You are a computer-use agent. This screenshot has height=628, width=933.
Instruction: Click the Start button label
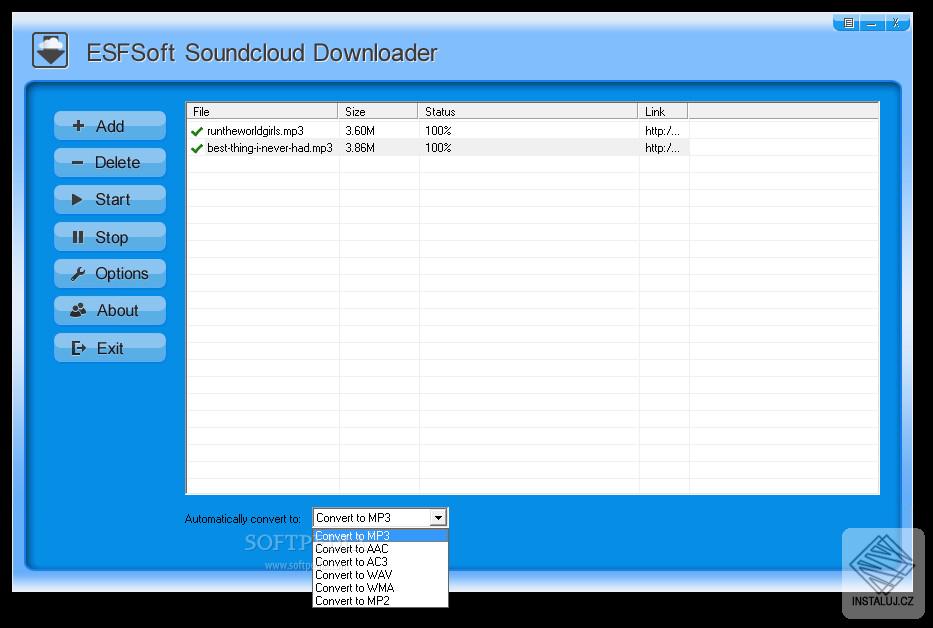pyautogui.click(x=112, y=199)
